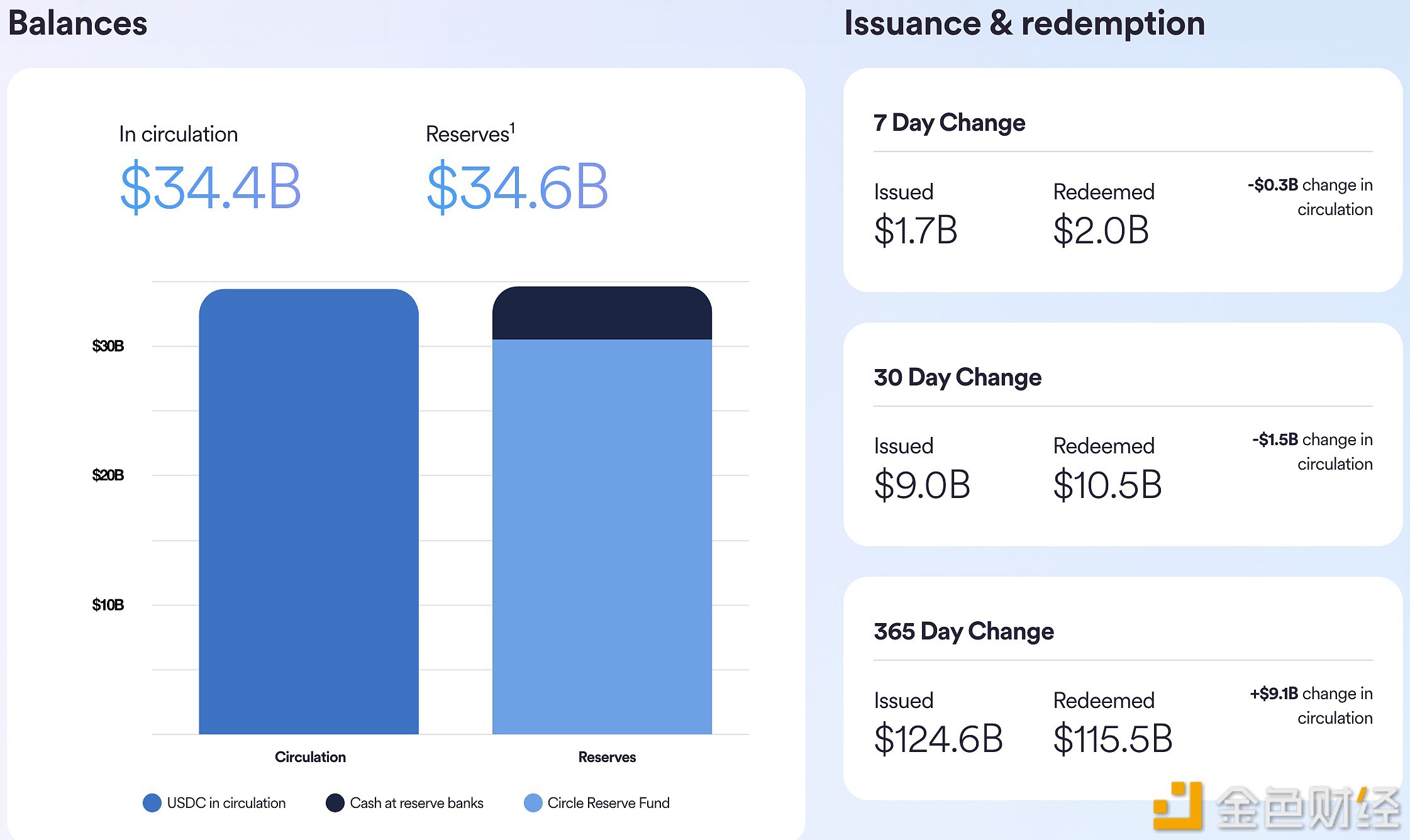The image size is (1410, 840).
Task: Click 'Issued' label in 7 Day Change card
Action: click(x=904, y=192)
